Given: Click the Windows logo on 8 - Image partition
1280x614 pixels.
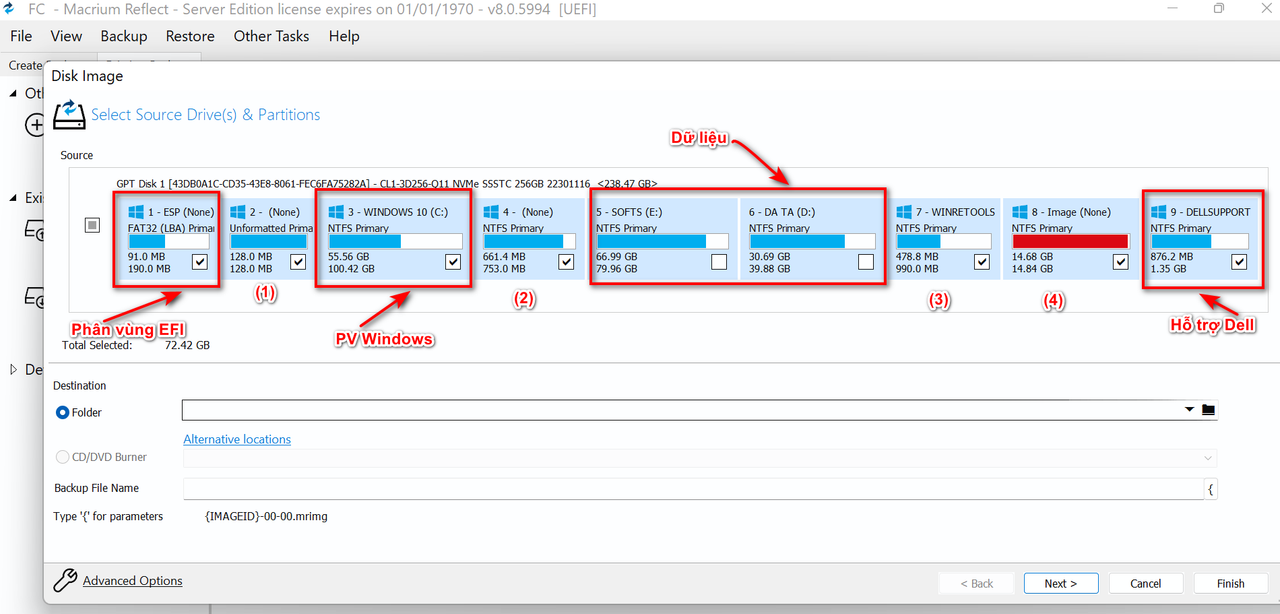Looking at the screenshot, I should [1020, 212].
